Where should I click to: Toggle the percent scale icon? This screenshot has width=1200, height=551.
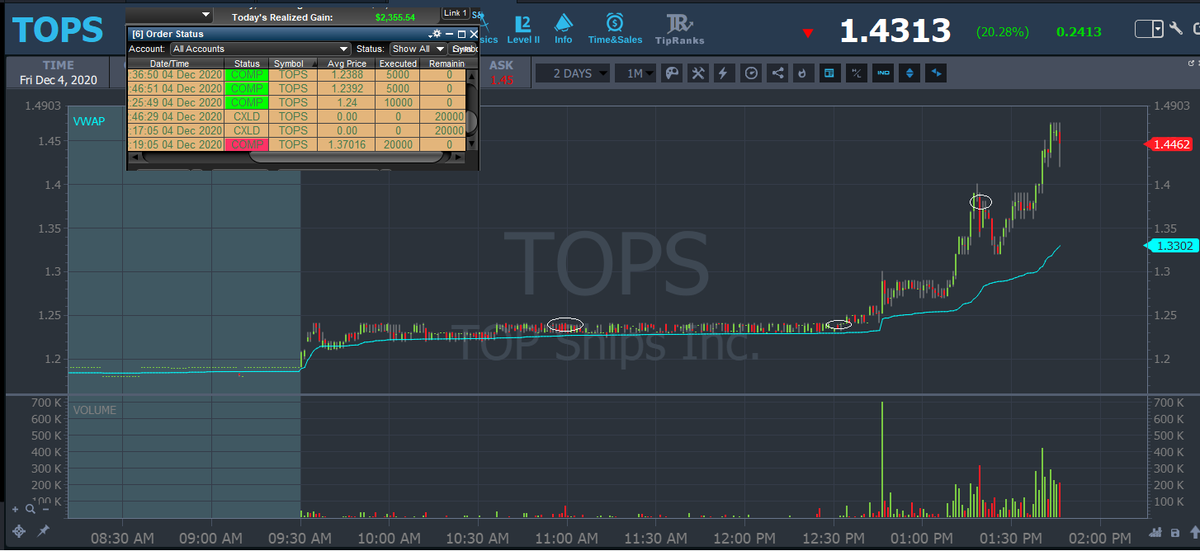point(856,73)
